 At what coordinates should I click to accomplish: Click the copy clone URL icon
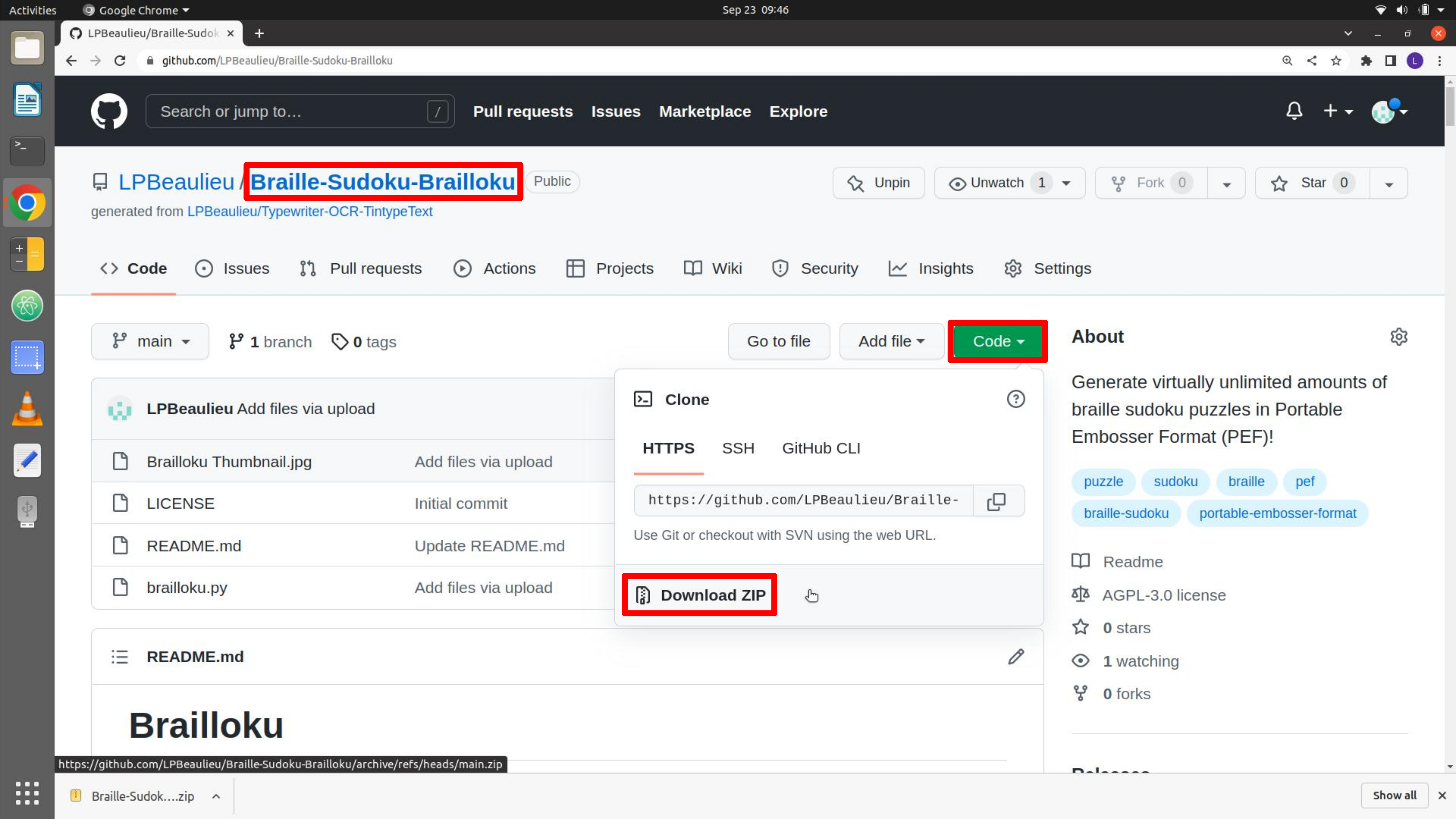tap(996, 501)
